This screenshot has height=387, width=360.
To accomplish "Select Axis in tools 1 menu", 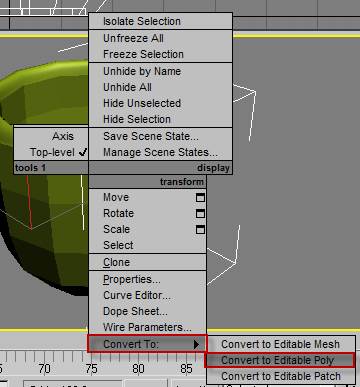I will click(63, 136).
